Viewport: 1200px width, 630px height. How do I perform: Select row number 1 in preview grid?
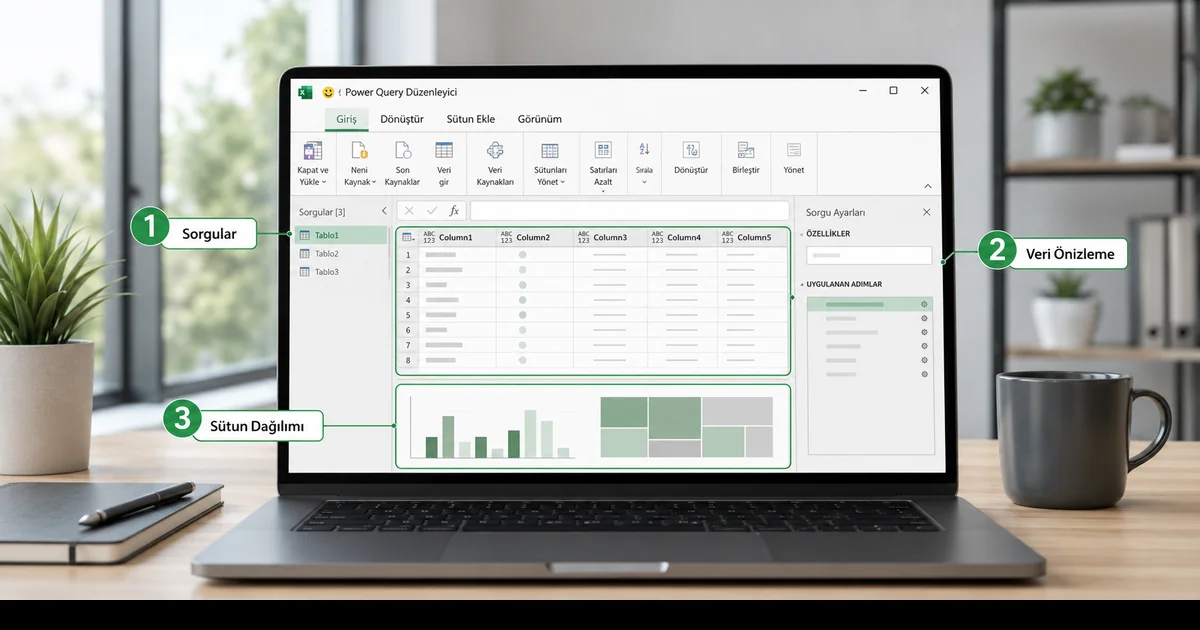(x=408, y=255)
